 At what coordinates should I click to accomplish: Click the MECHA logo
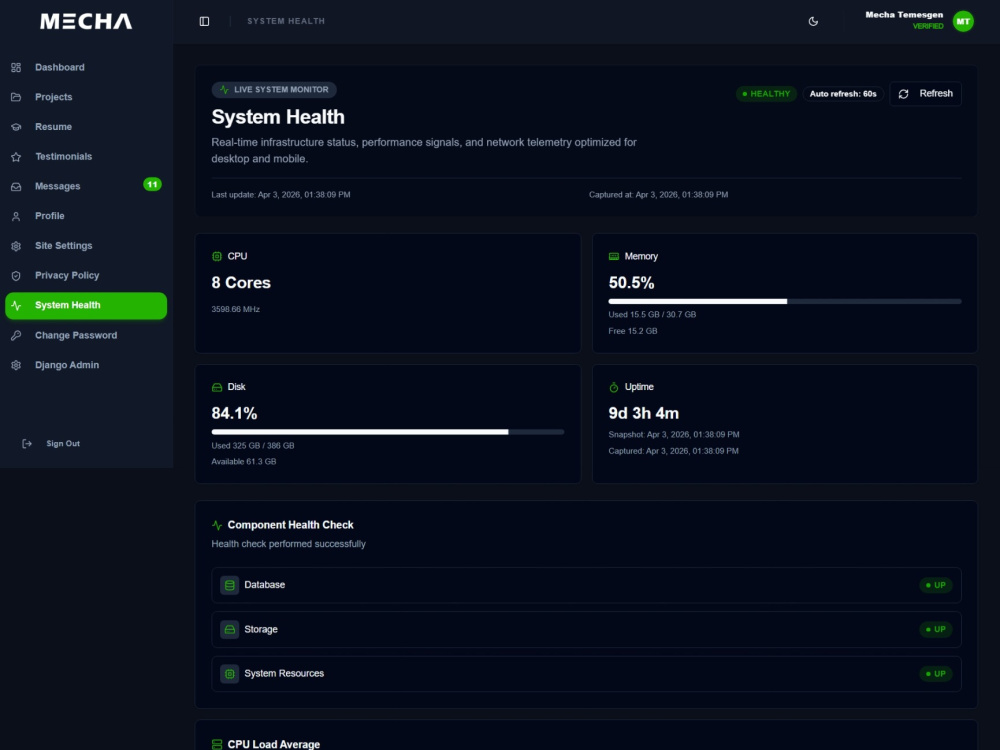(x=86, y=21)
